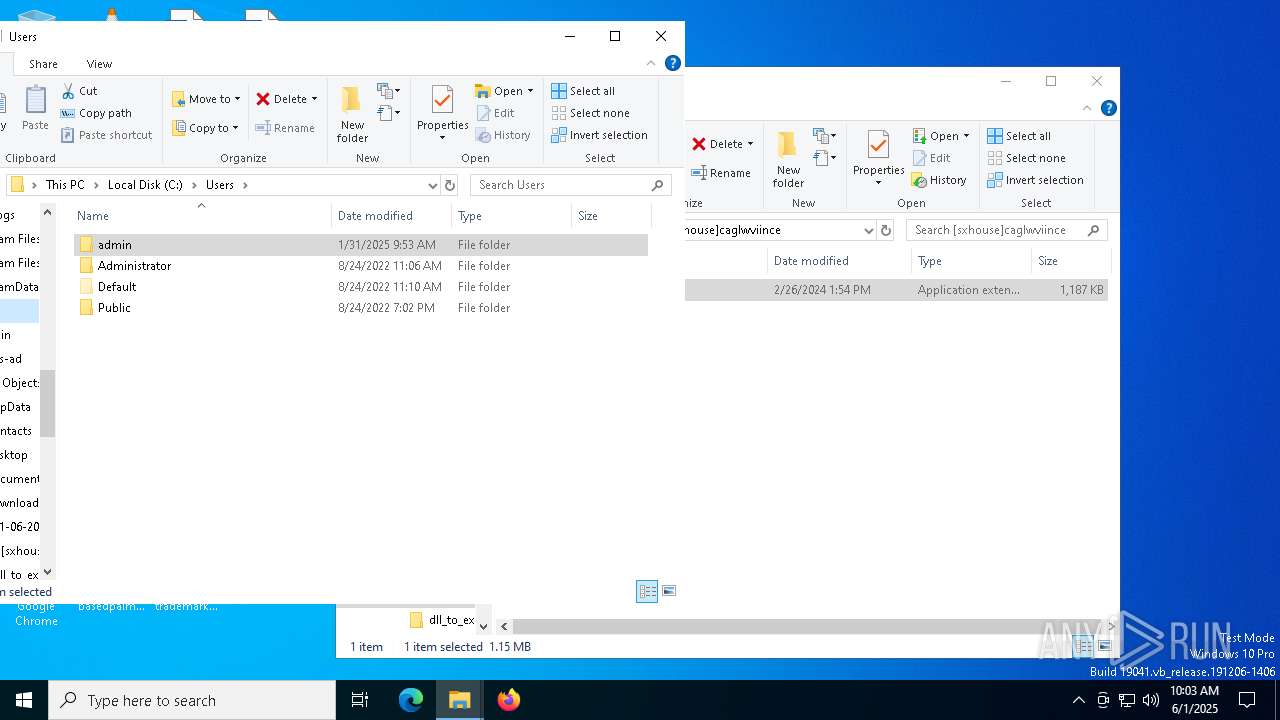This screenshot has width=1280, height=720.
Task: Select the Default folder
Action: coord(361,287)
